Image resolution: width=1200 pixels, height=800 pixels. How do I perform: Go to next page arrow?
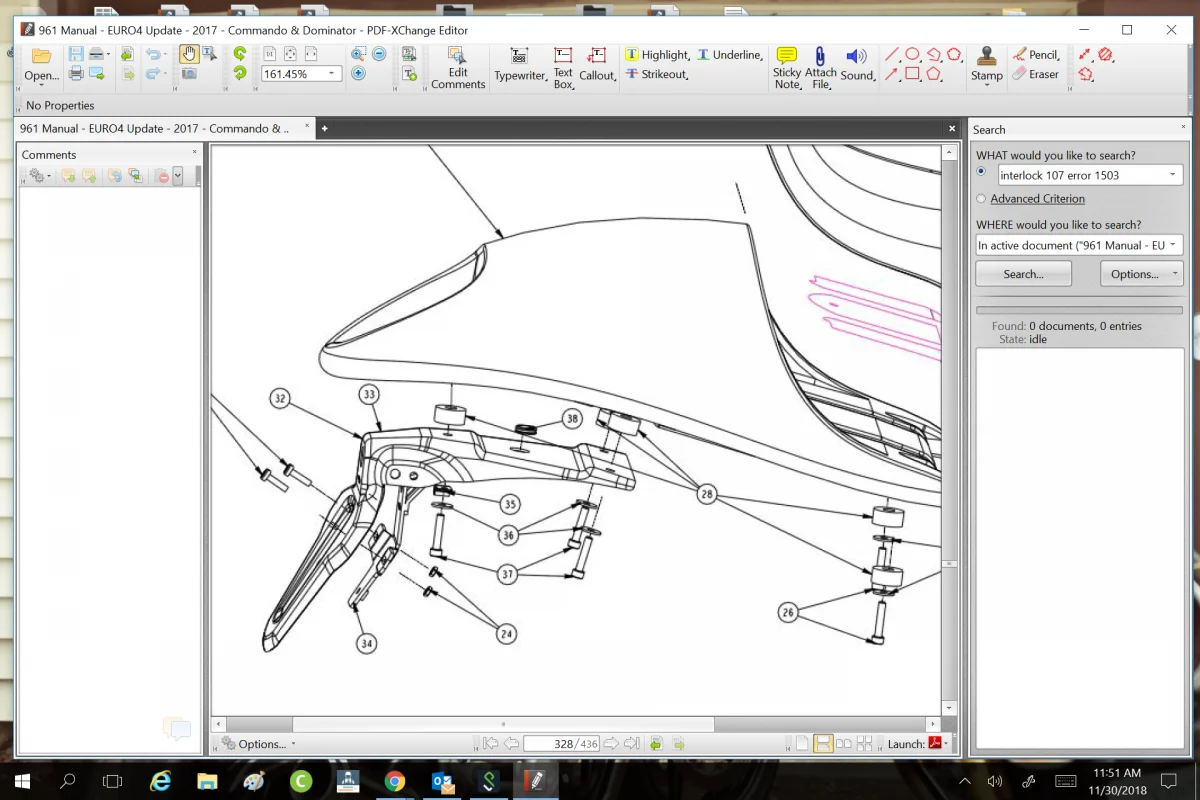611,744
